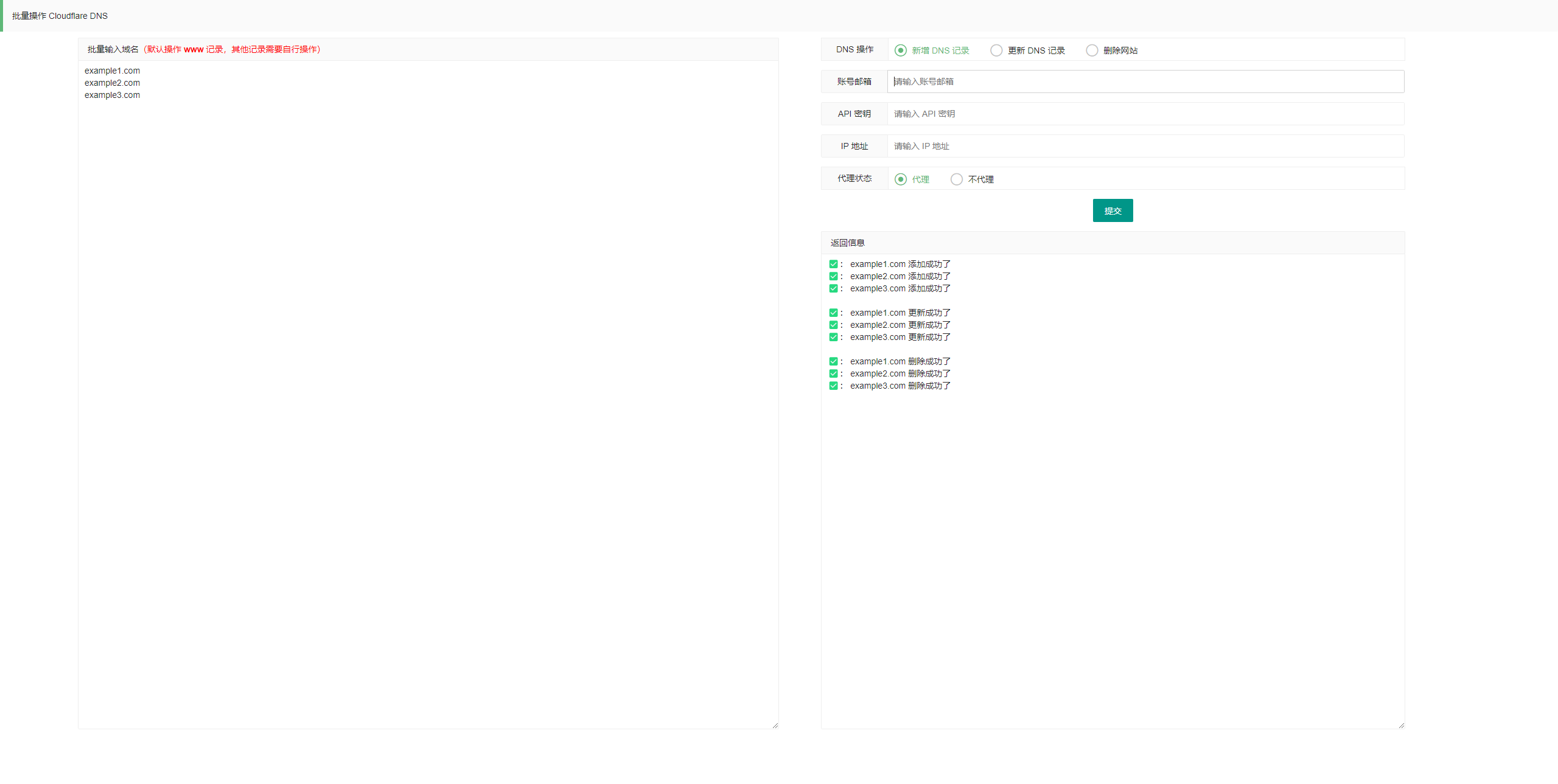Grab the 返回信息 textarea resize handle
This screenshot has height=784, width=1558.
[x=1401, y=725]
